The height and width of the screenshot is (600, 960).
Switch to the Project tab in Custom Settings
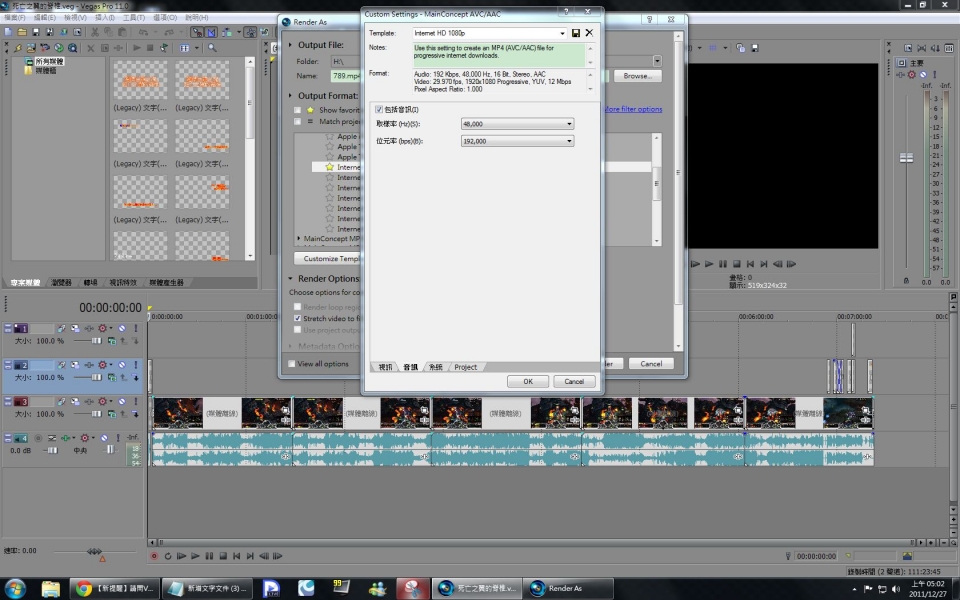click(x=465, y=367)
